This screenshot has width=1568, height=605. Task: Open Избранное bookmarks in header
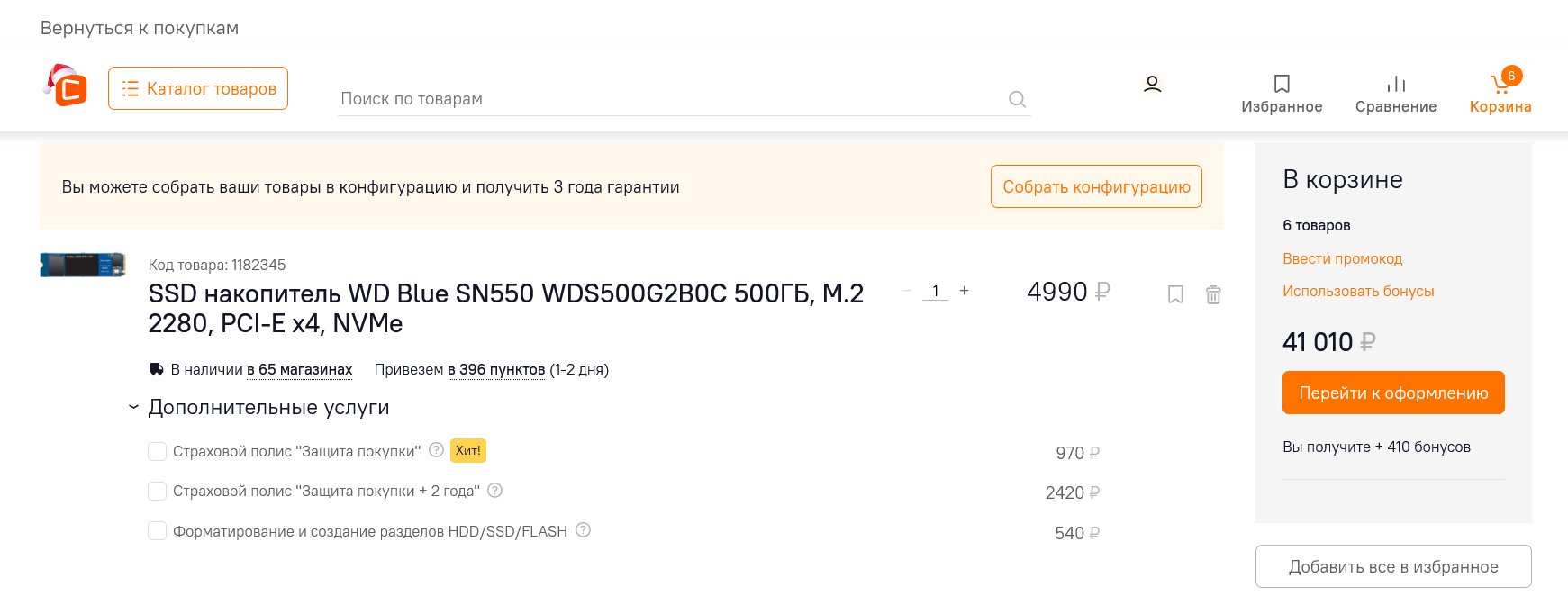click(1282, 94)
